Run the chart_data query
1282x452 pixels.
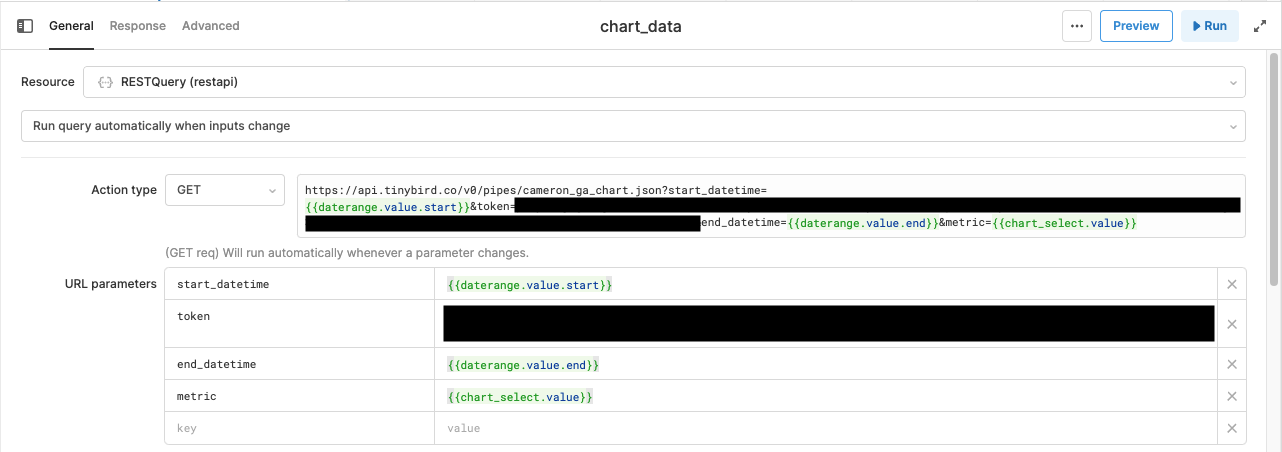1209,26
